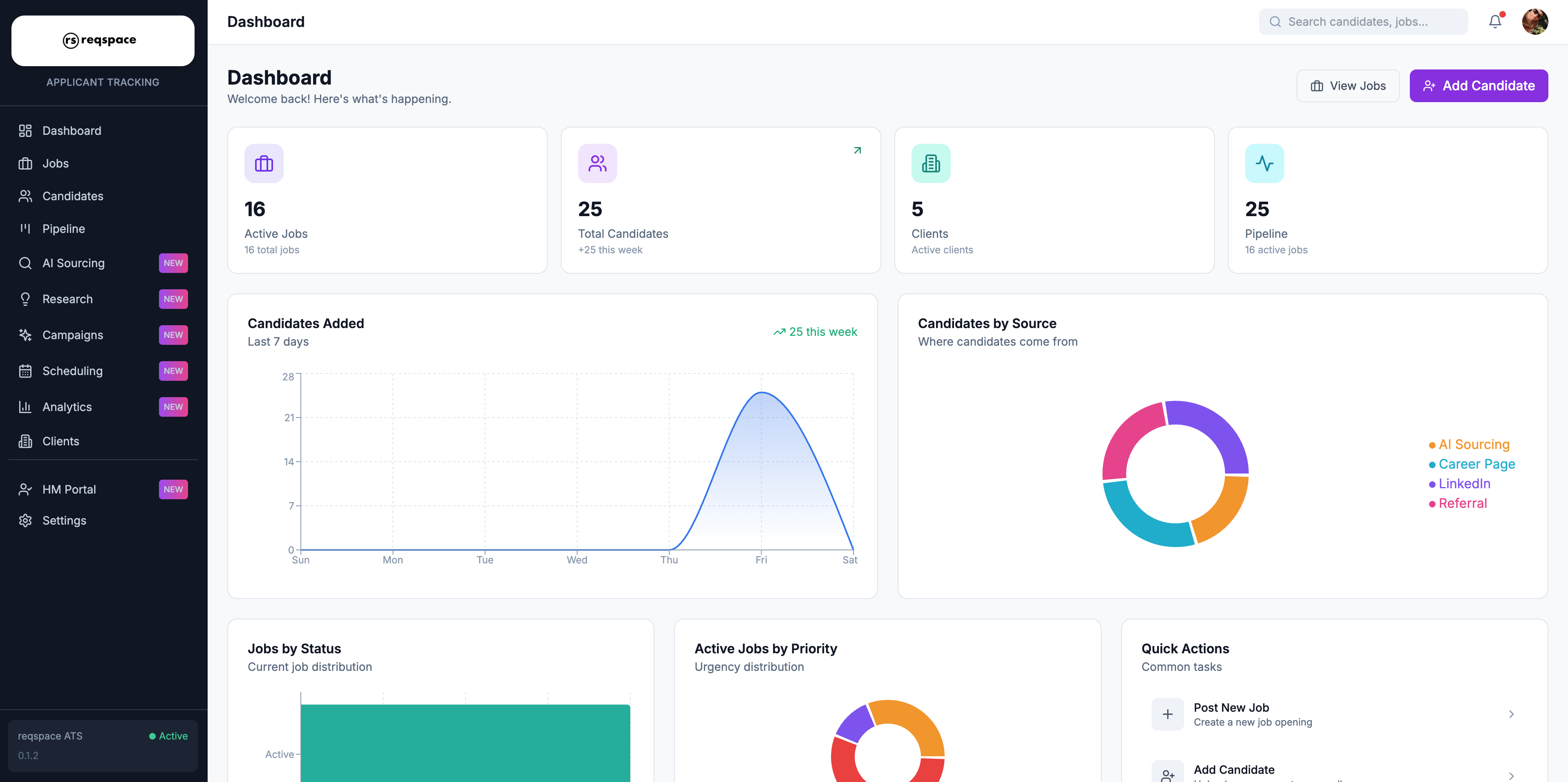
Task: Click the notifications bell icon
Action: [x=1495, y=22]
